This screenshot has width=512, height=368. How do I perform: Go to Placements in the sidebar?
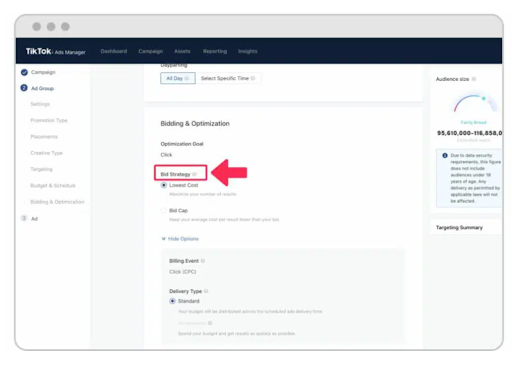pyautogui.click(x=44, y=137)
